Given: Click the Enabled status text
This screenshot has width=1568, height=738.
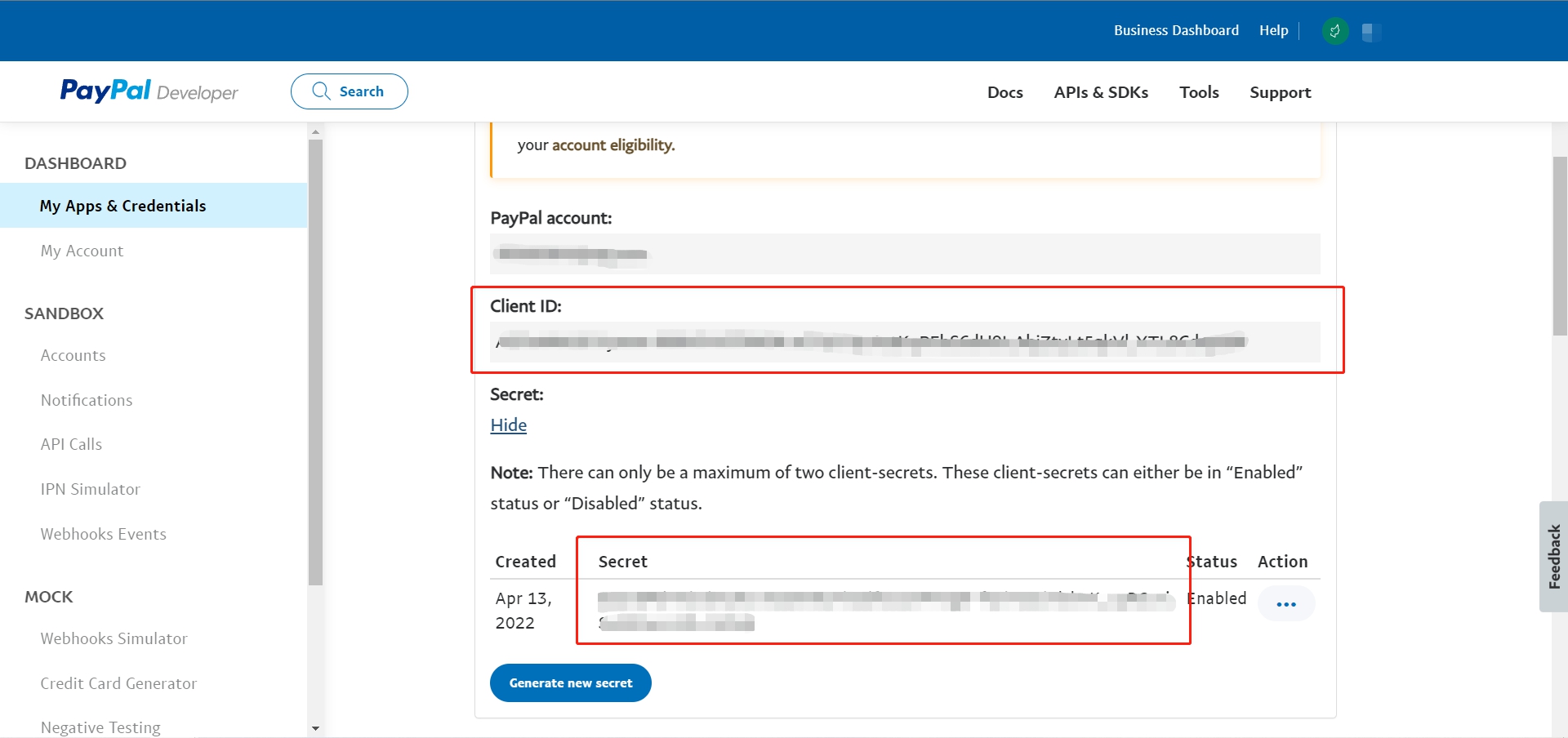Looking at the screenshot, I should tap(1217, 598).
